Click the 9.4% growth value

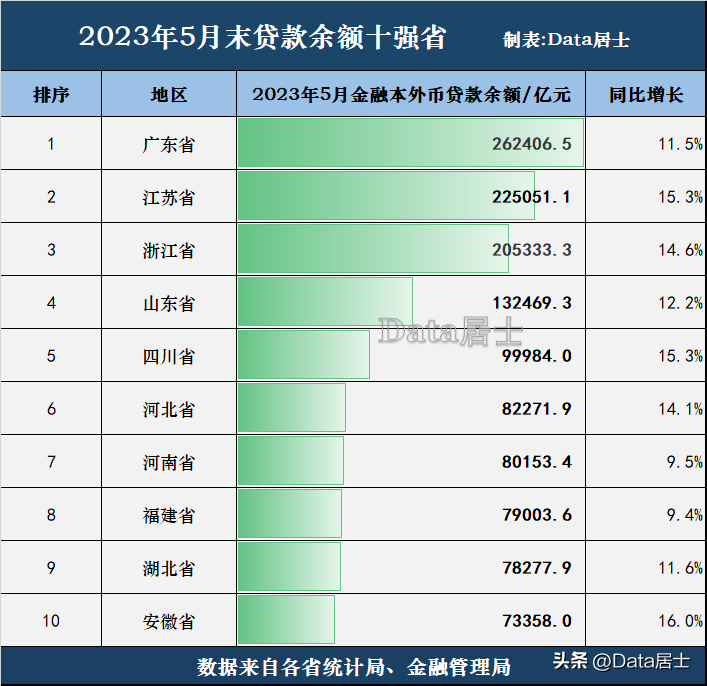click(x=684, y=515)
